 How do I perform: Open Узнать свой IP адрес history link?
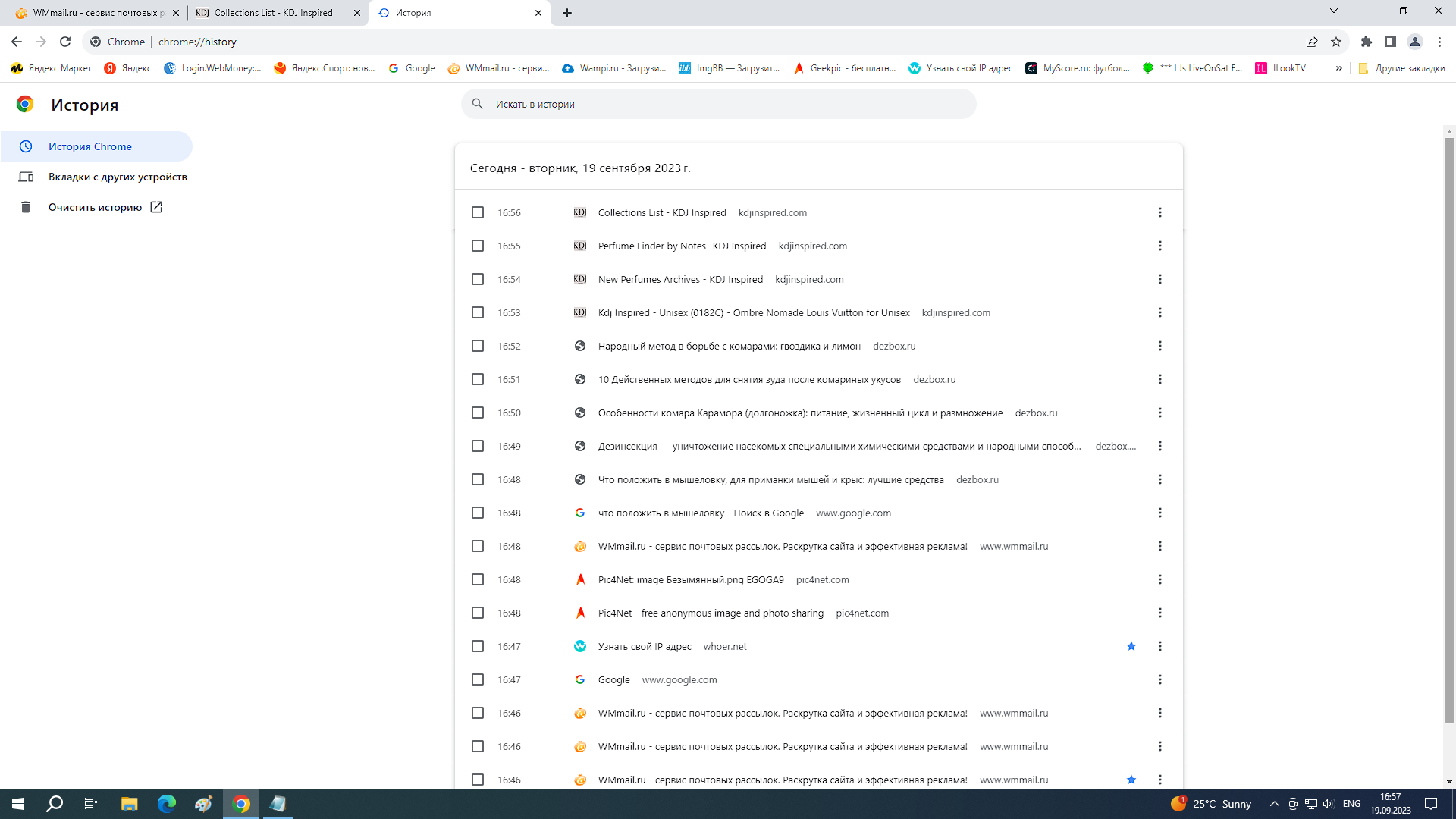point(645,646)
